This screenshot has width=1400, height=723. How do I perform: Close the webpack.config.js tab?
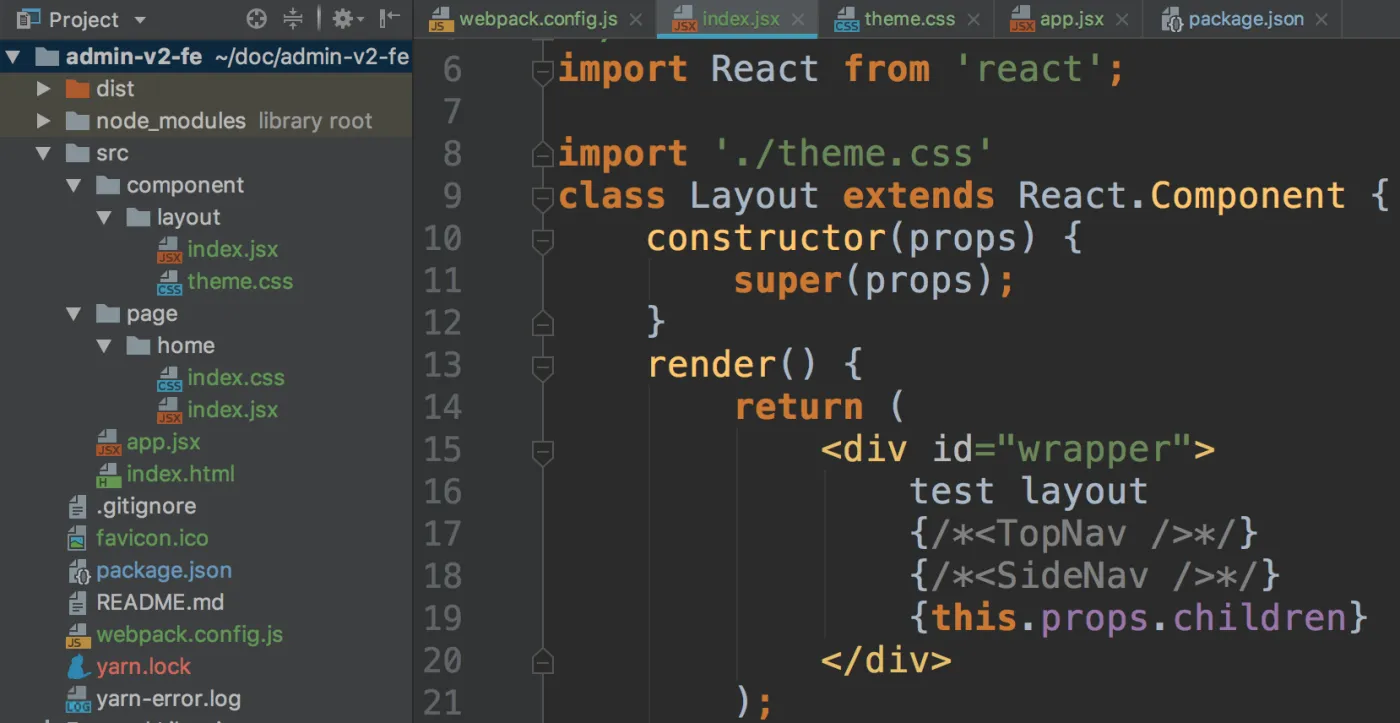pyautogui.click(x=636, y=20)
